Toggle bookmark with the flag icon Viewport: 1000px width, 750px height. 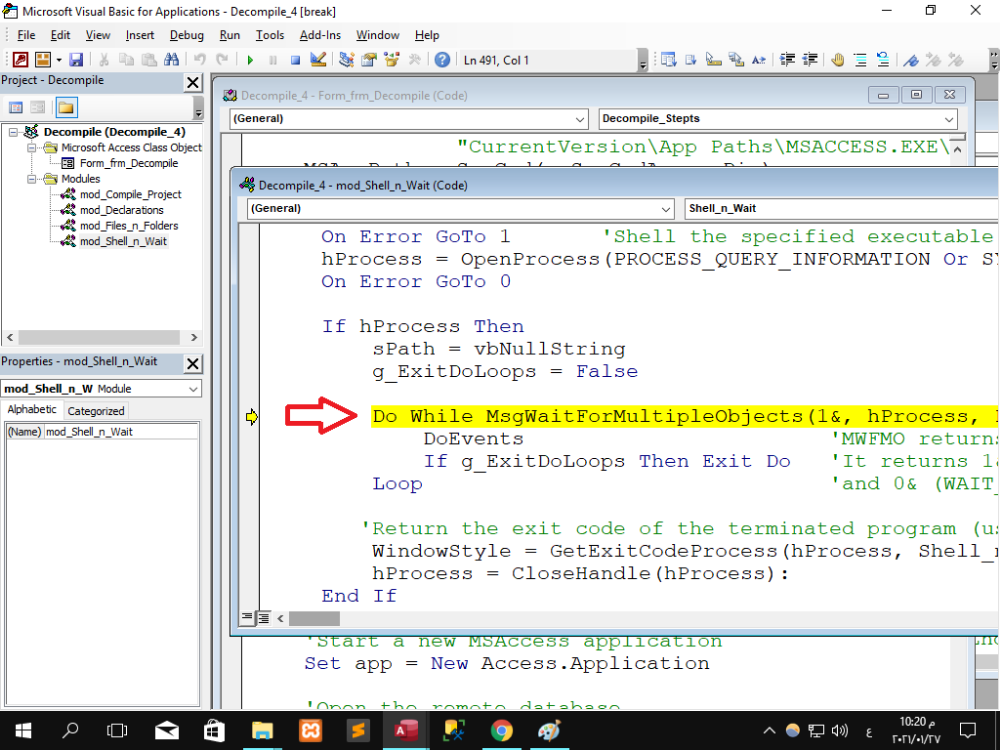911,60
